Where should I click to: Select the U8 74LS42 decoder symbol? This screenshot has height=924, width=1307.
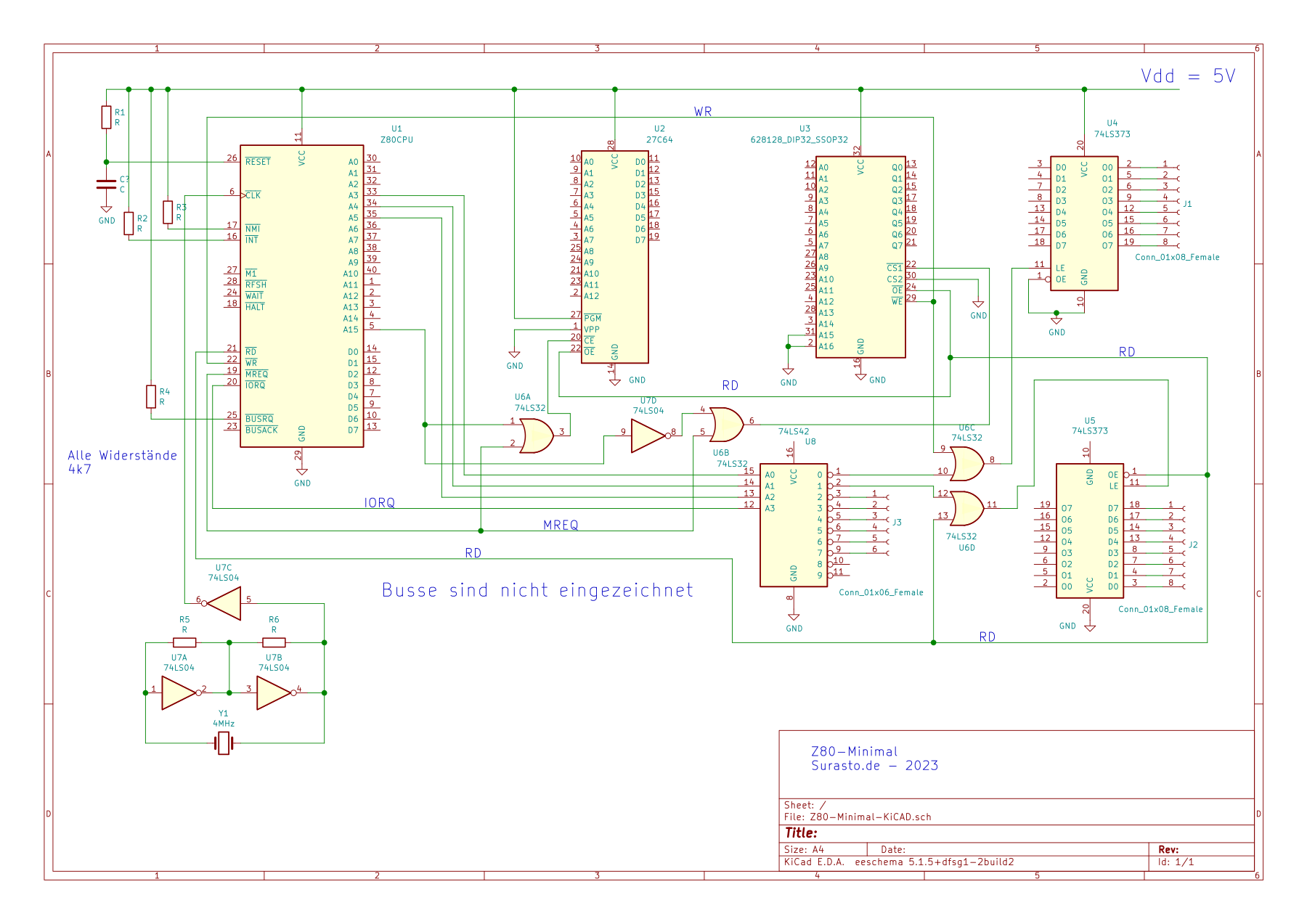tap(794, 525)
